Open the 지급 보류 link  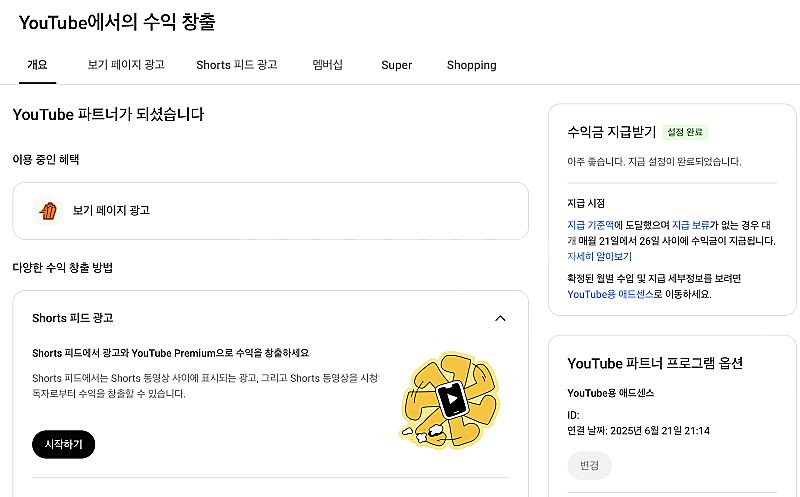(690, 225)
